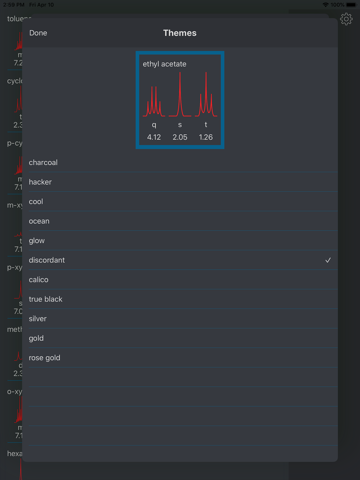Apply the calico theme

tap(180, 280)
